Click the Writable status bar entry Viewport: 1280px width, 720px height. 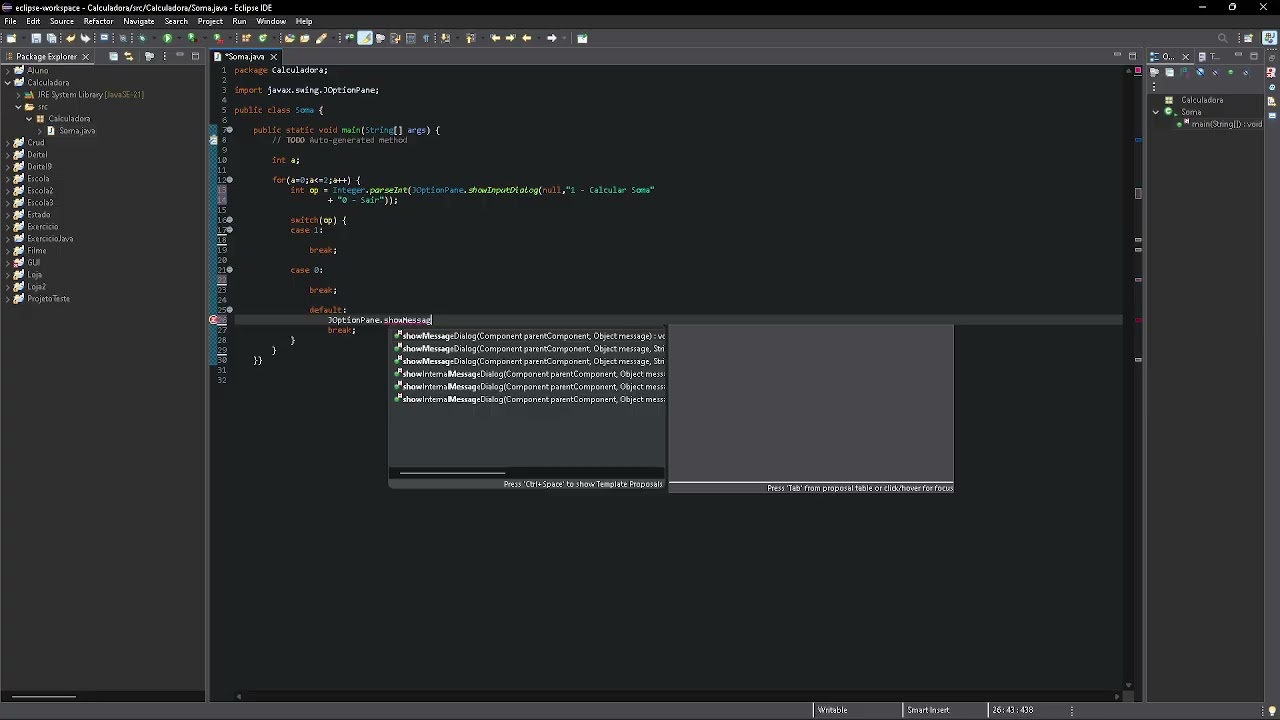[832, 710]
